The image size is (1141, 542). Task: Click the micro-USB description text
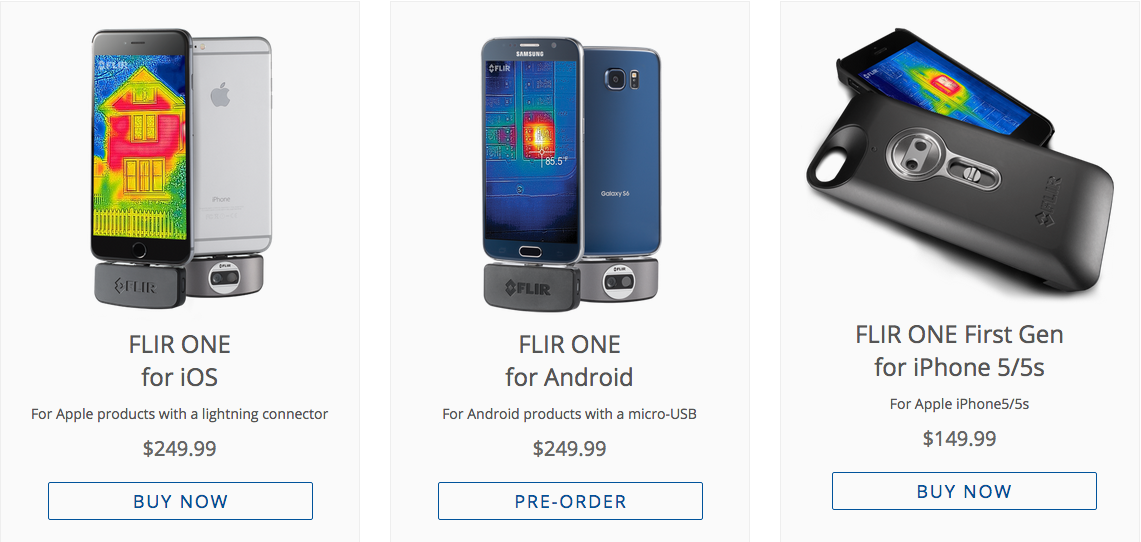(570, 414)
